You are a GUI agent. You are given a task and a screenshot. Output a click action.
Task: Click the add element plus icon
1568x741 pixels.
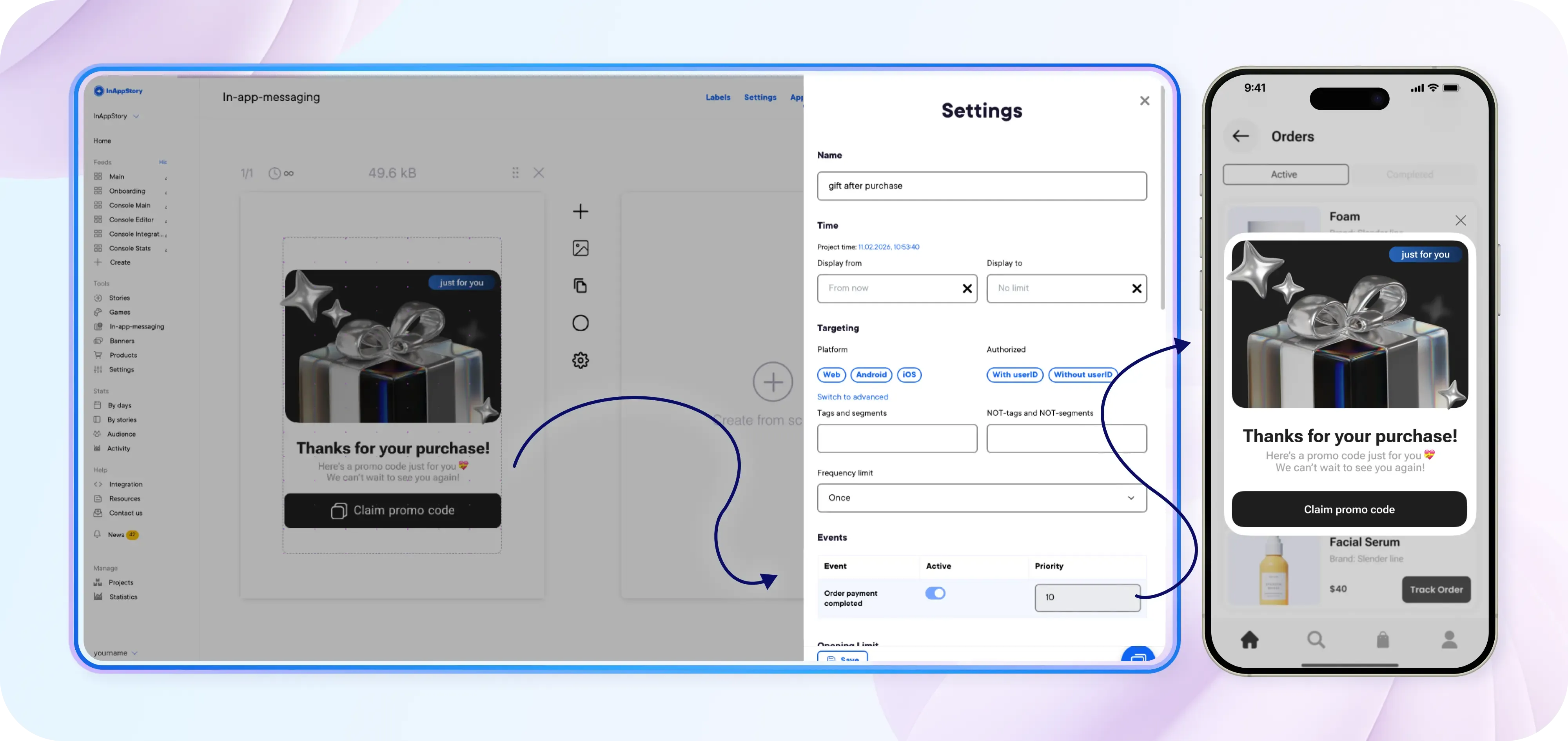point(580,211)
